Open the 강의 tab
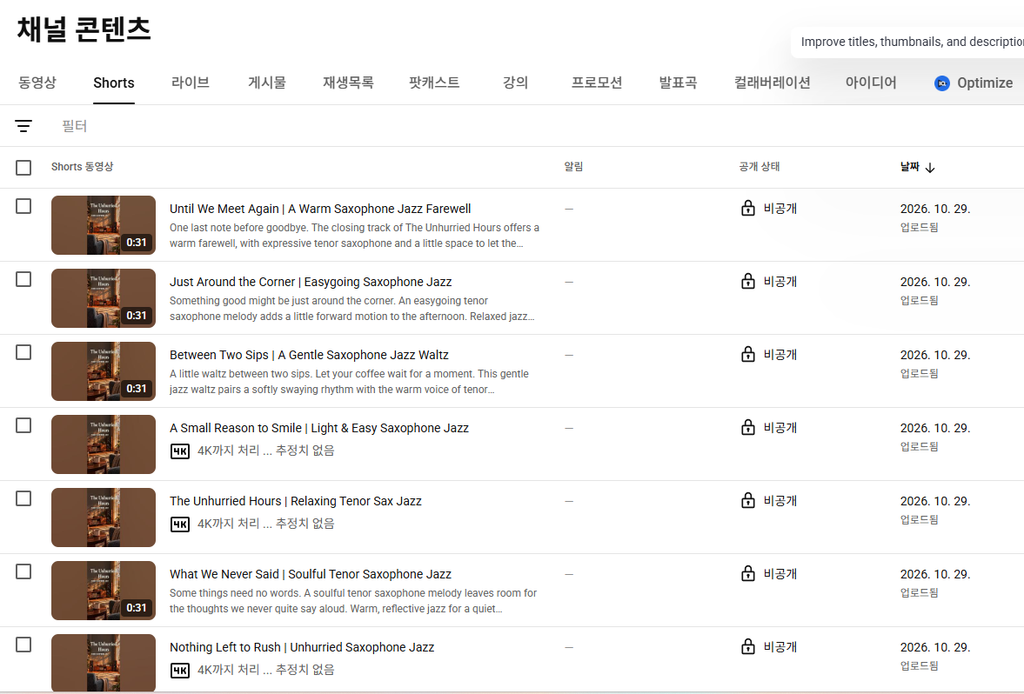 point(515,83)
